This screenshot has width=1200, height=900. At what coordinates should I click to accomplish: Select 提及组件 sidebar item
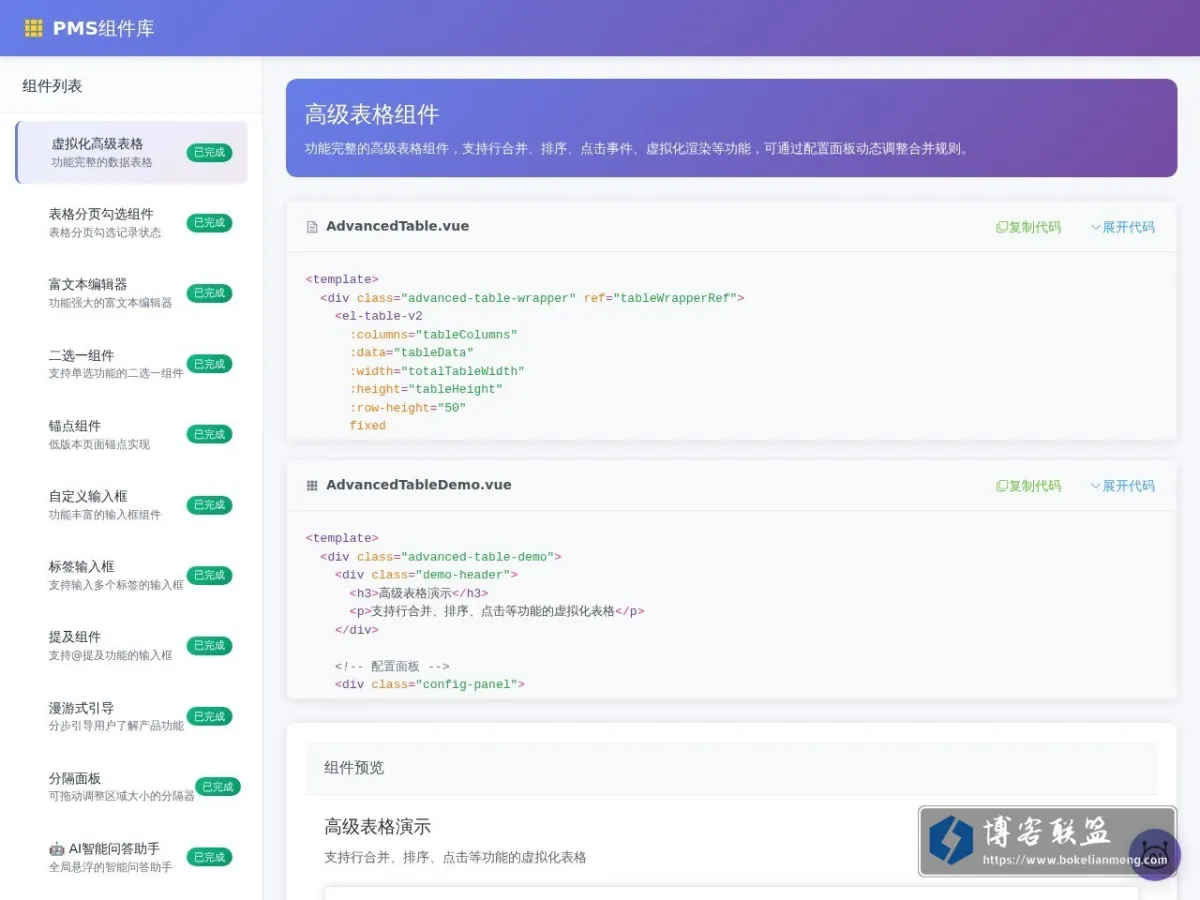131,646
